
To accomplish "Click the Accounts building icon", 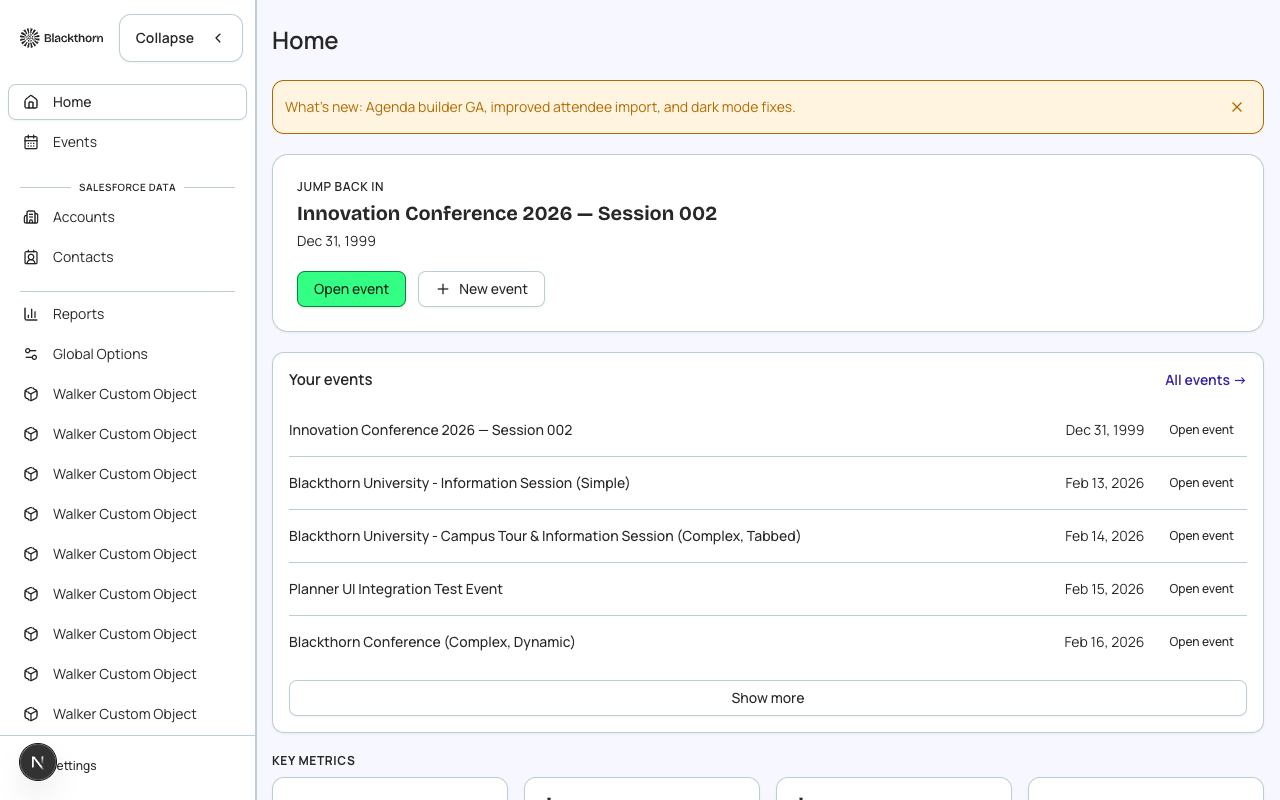I will pyautogui.click(x=31, y=217).
